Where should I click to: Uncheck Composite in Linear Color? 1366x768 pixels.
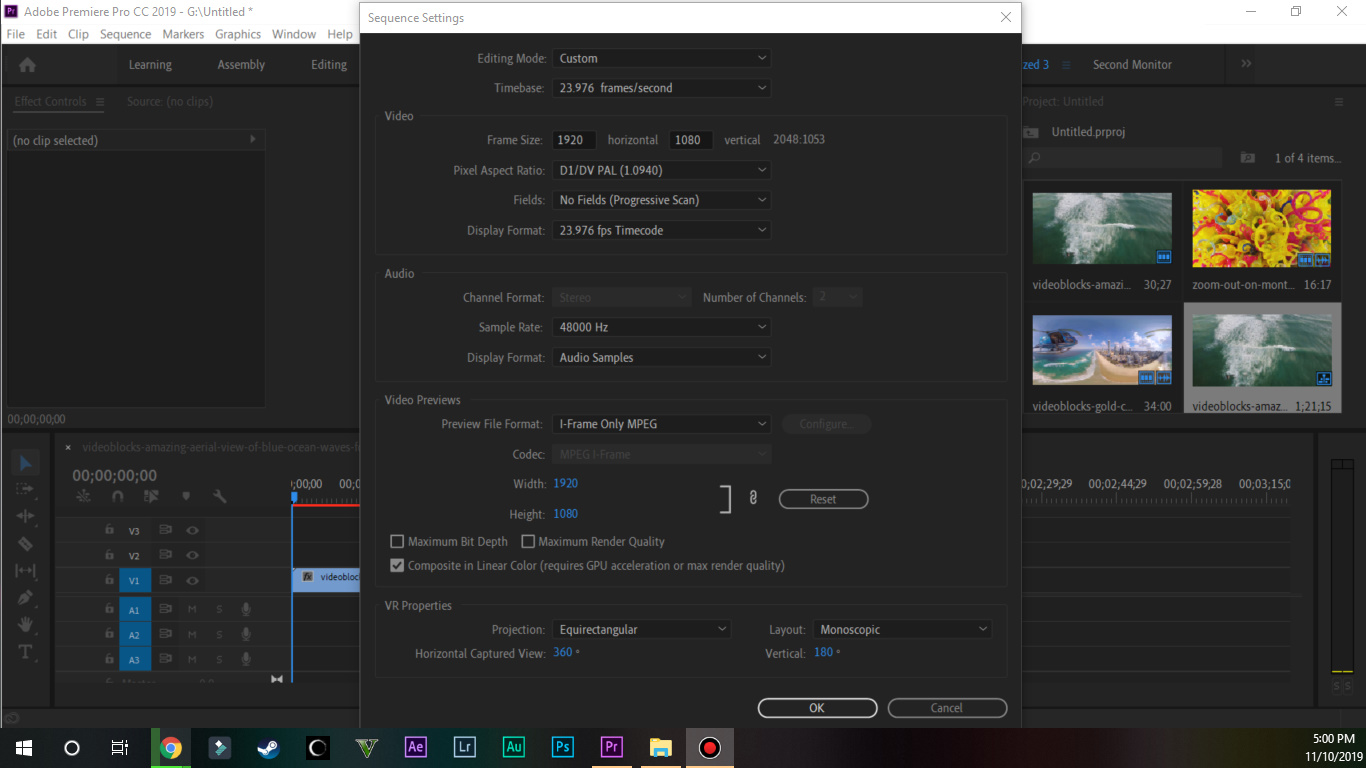[397, 564]
